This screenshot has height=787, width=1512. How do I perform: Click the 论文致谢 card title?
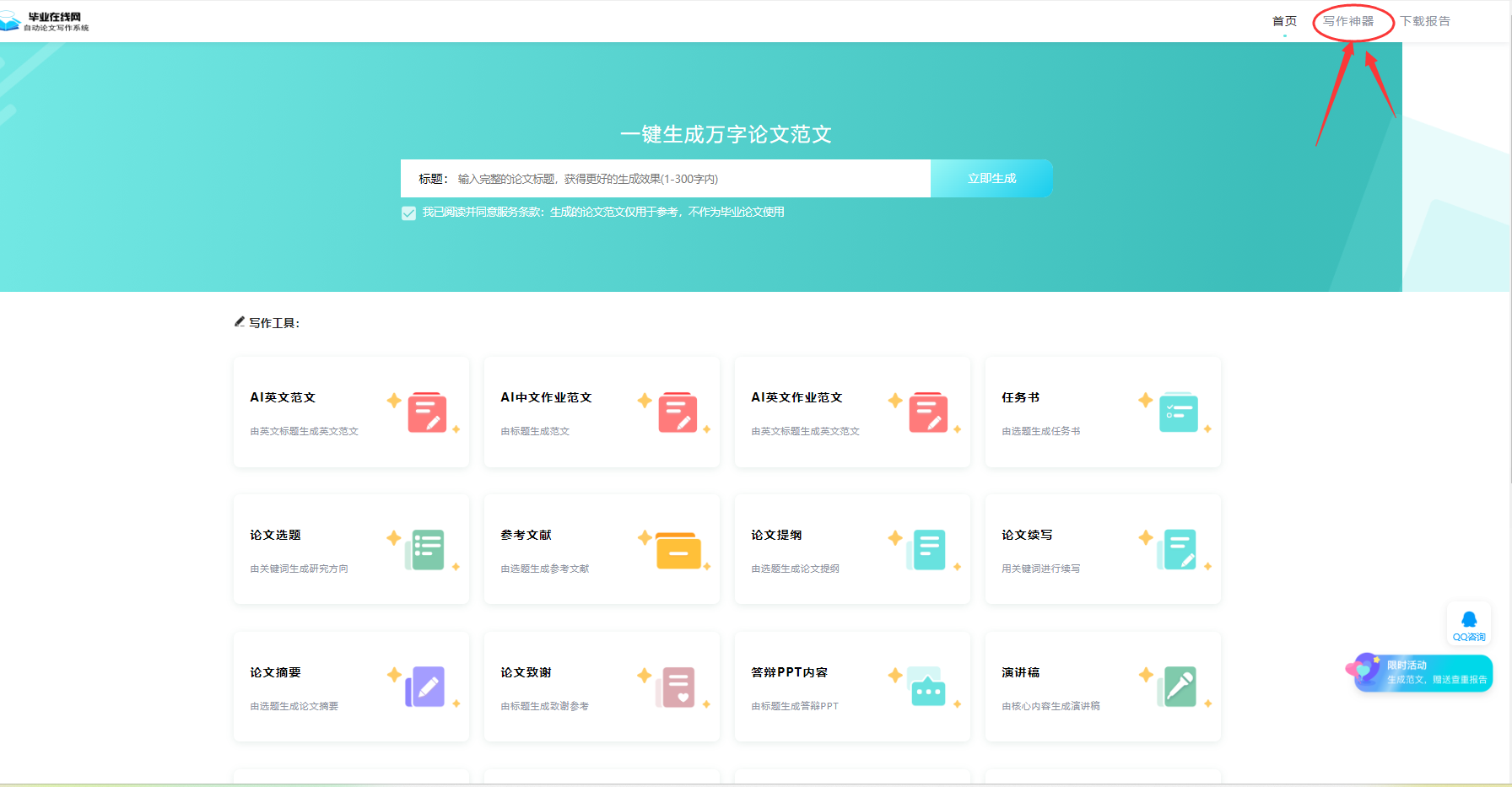tap(526, 672)
